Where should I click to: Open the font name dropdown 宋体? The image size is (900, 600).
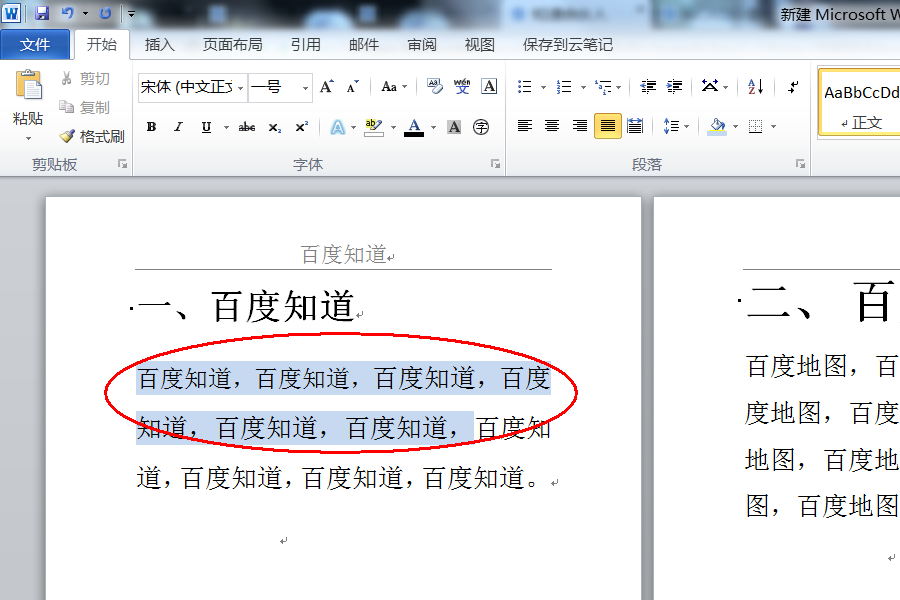[240, 88]
